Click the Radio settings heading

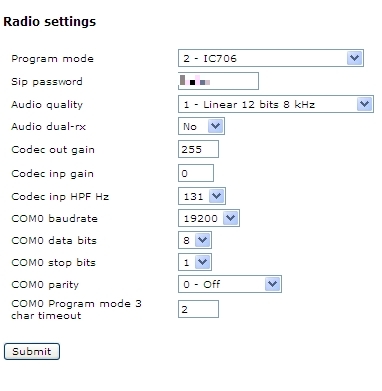50,22
